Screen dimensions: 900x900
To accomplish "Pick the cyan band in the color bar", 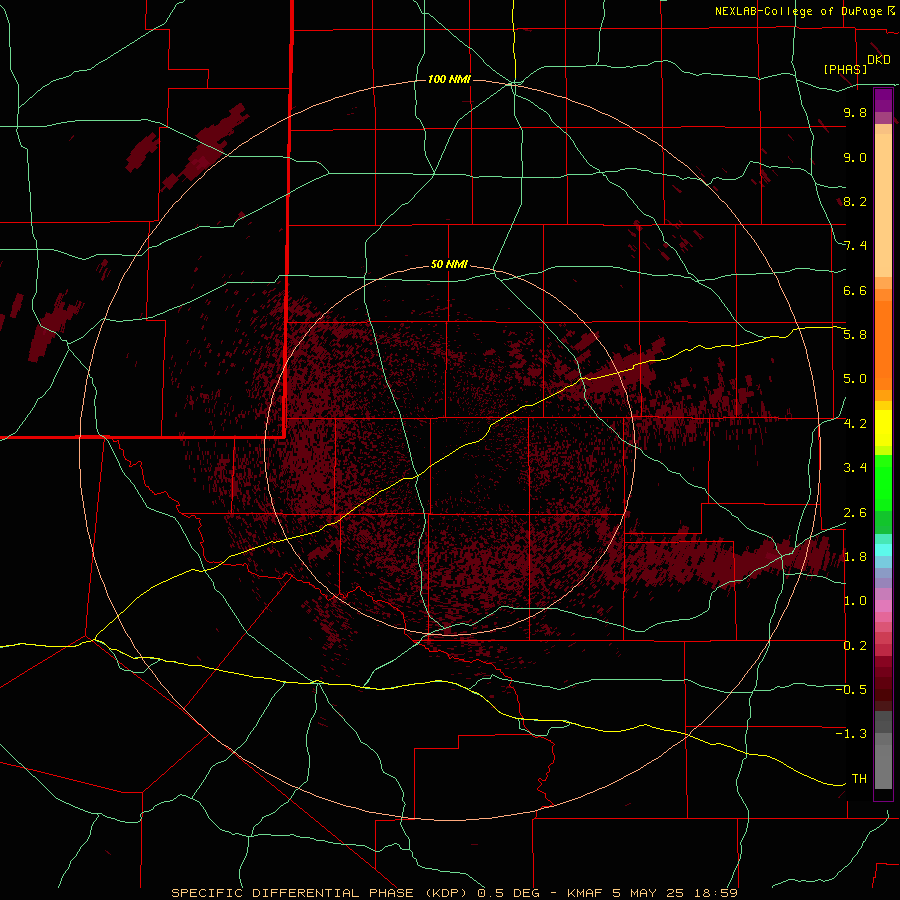I will click(883, 549).
